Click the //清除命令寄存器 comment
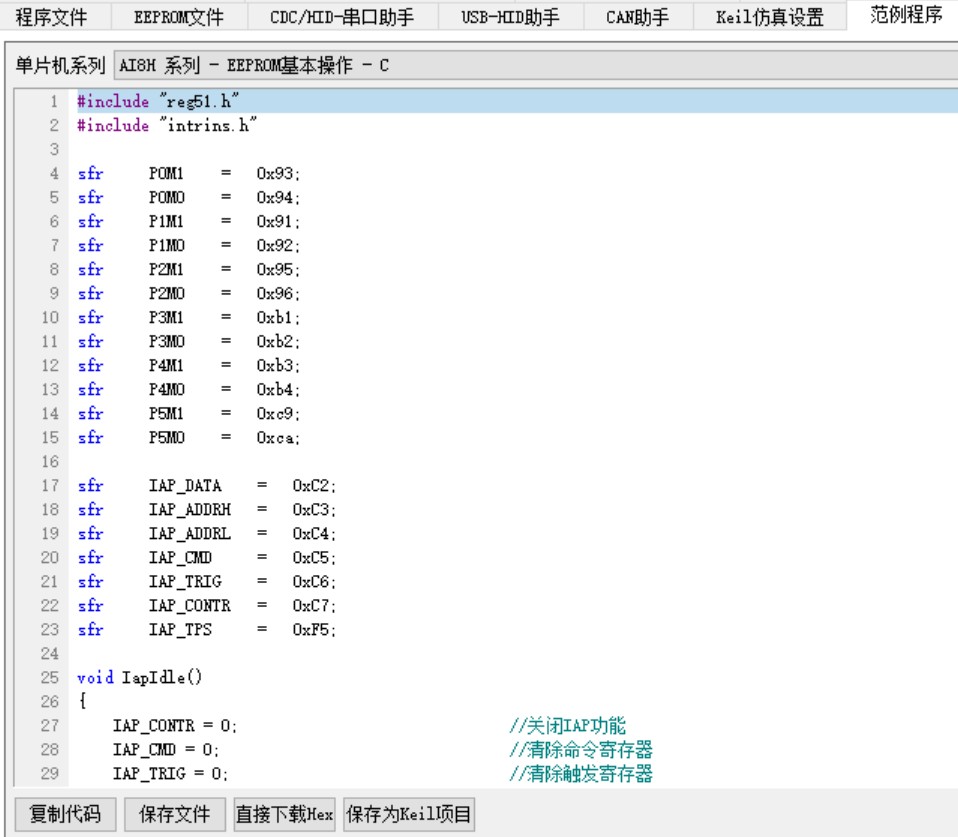Image resolution: width=958 pixels, height=837 pixels. coord(581,750)
